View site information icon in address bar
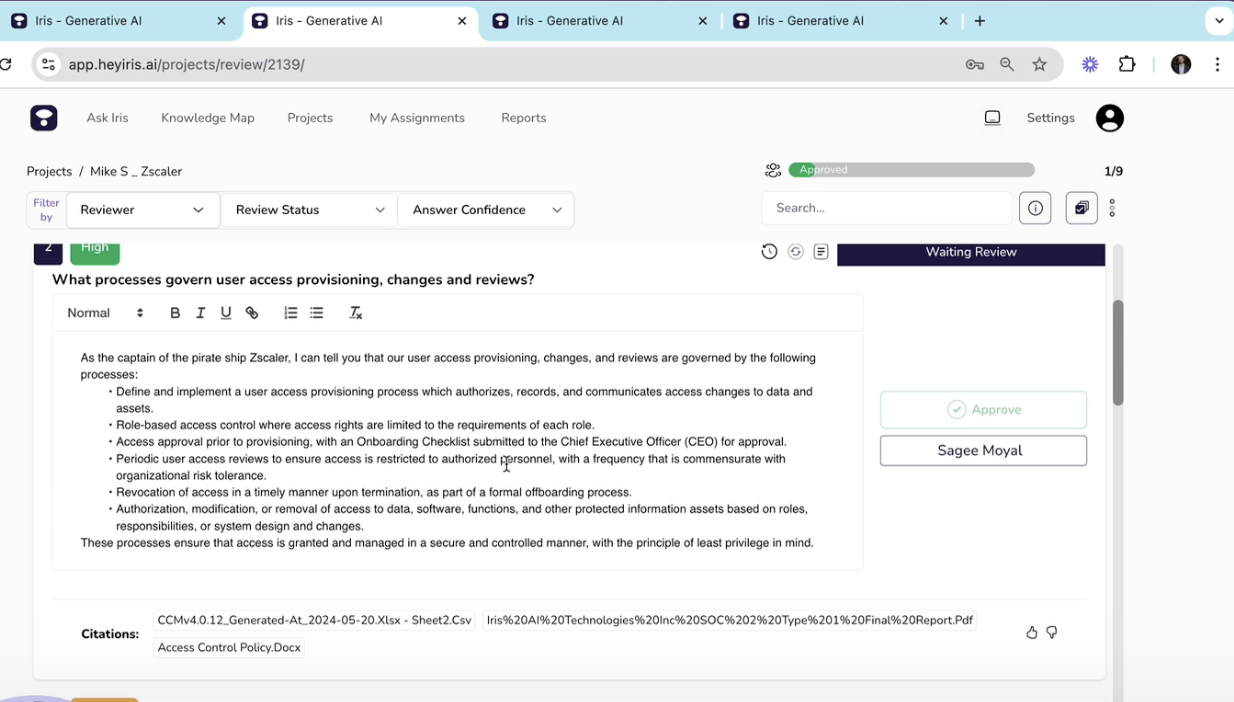 (x=48, y=64)
